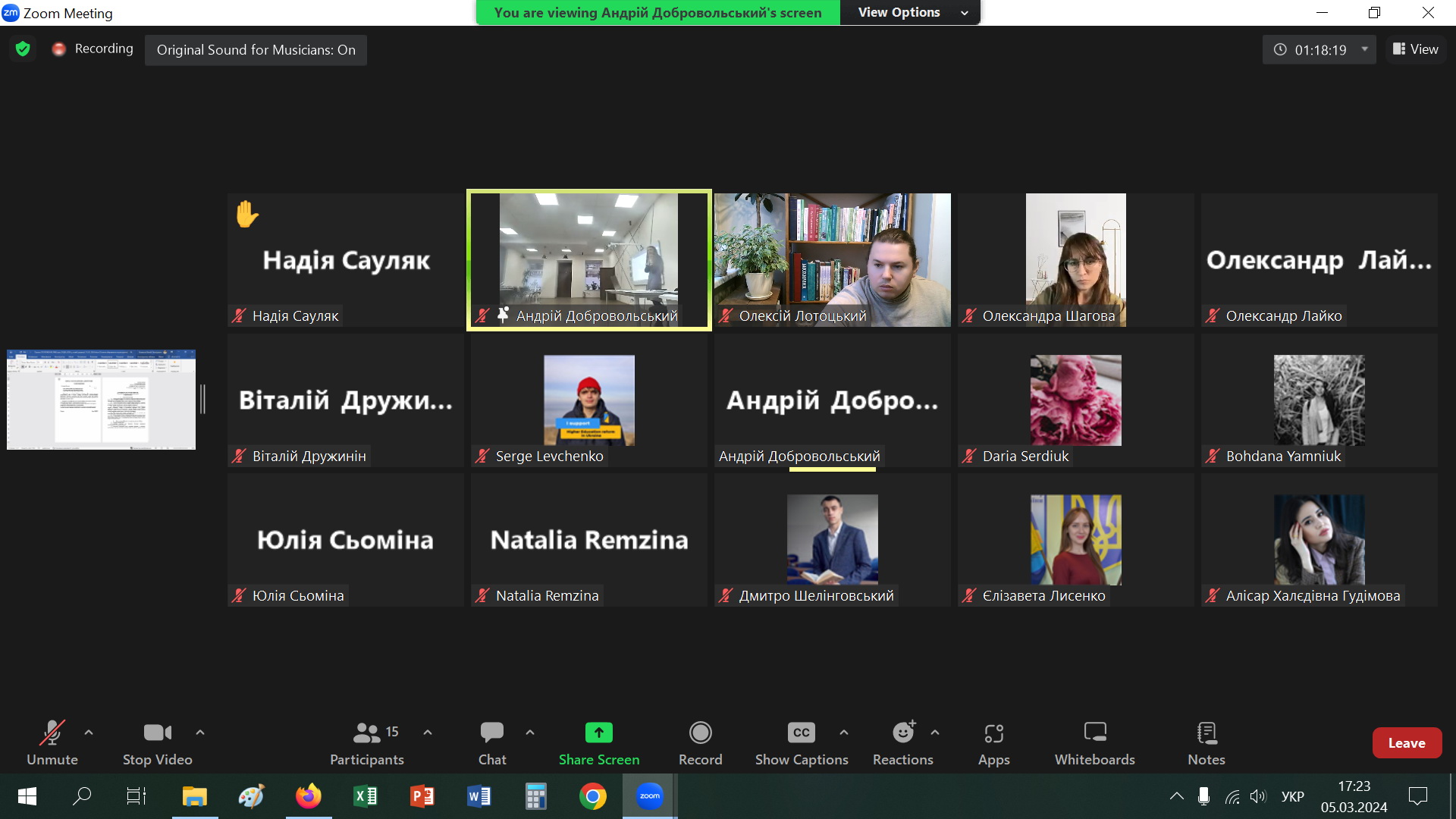Image resolution: width=1456 pixels, height=819 pixels.
Task: Open Whiteboards
Action: pyautogui.click(x=1094, y=742)
